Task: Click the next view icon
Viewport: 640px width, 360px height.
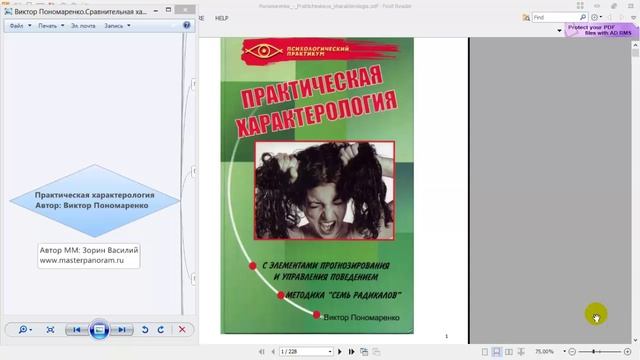Action: point(376,351)
